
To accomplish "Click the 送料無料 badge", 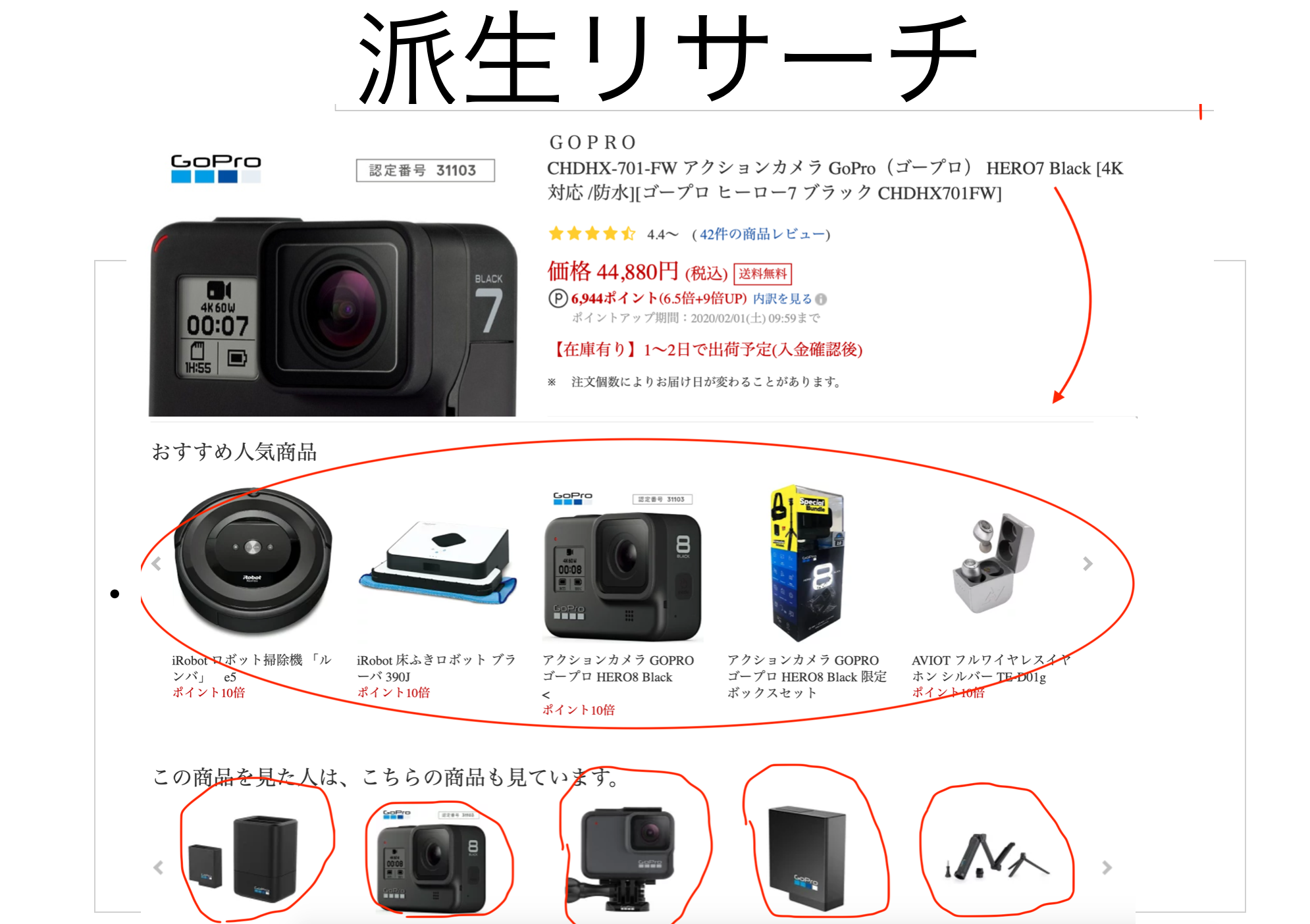I will 762,274.
